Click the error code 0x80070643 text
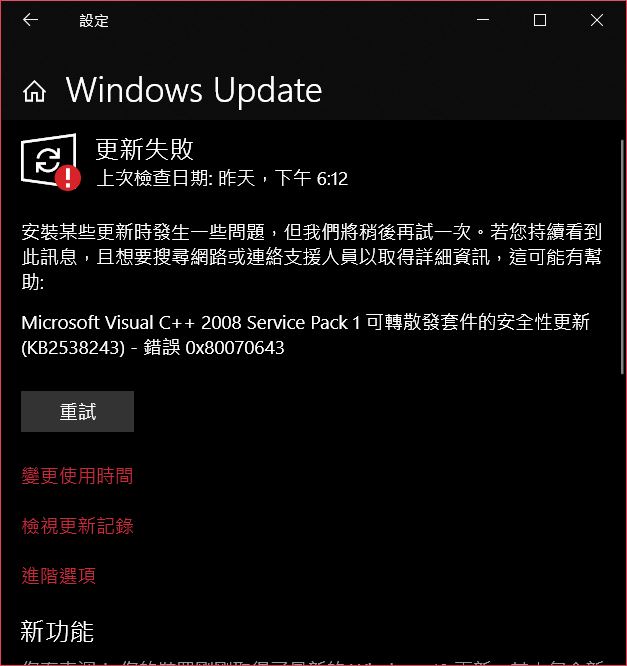Screen dimensions: 627x666 [x=235, y=348]
